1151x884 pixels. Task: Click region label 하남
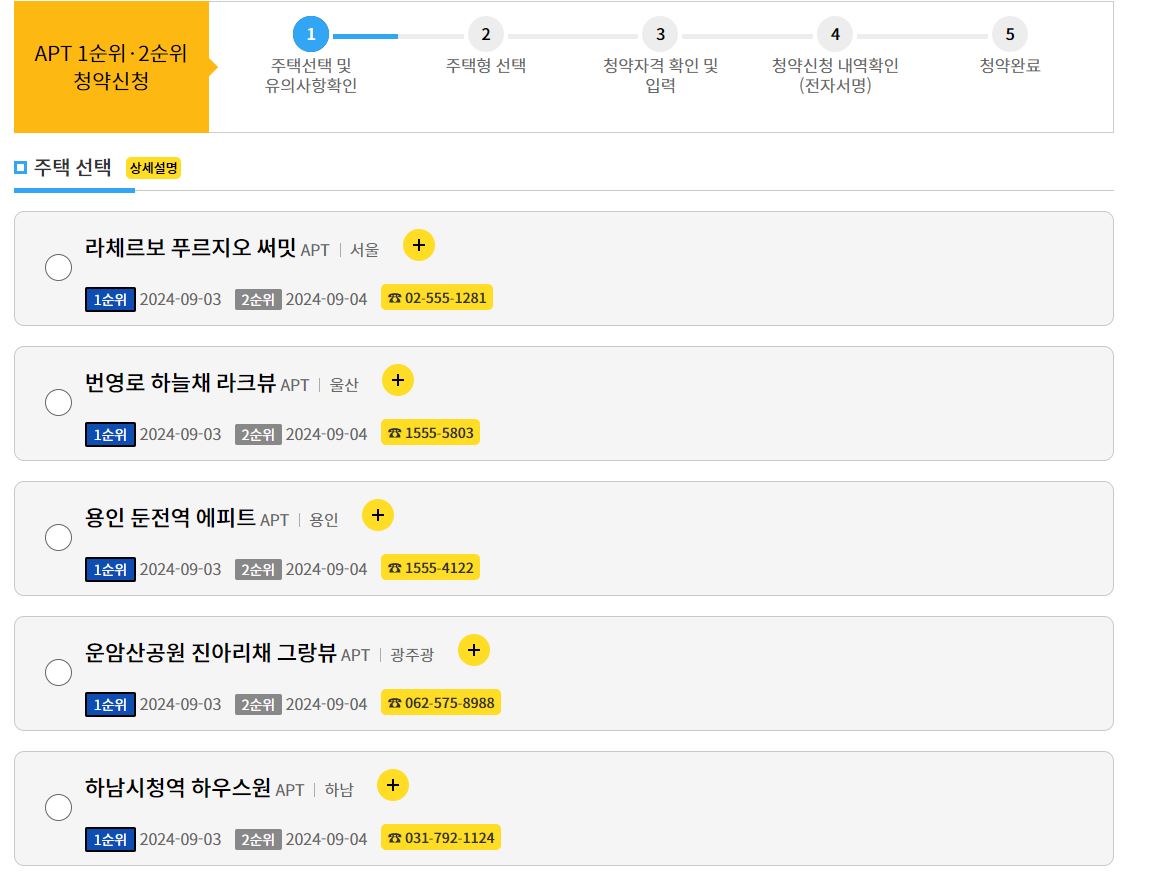[339, 790]
